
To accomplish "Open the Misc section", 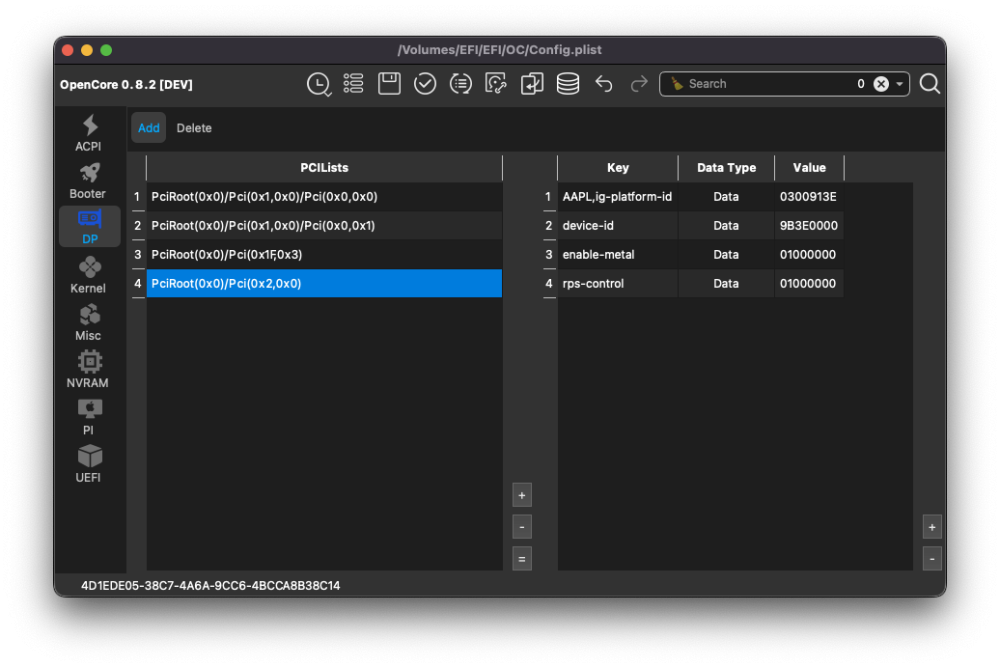I will tap(89, 323).
